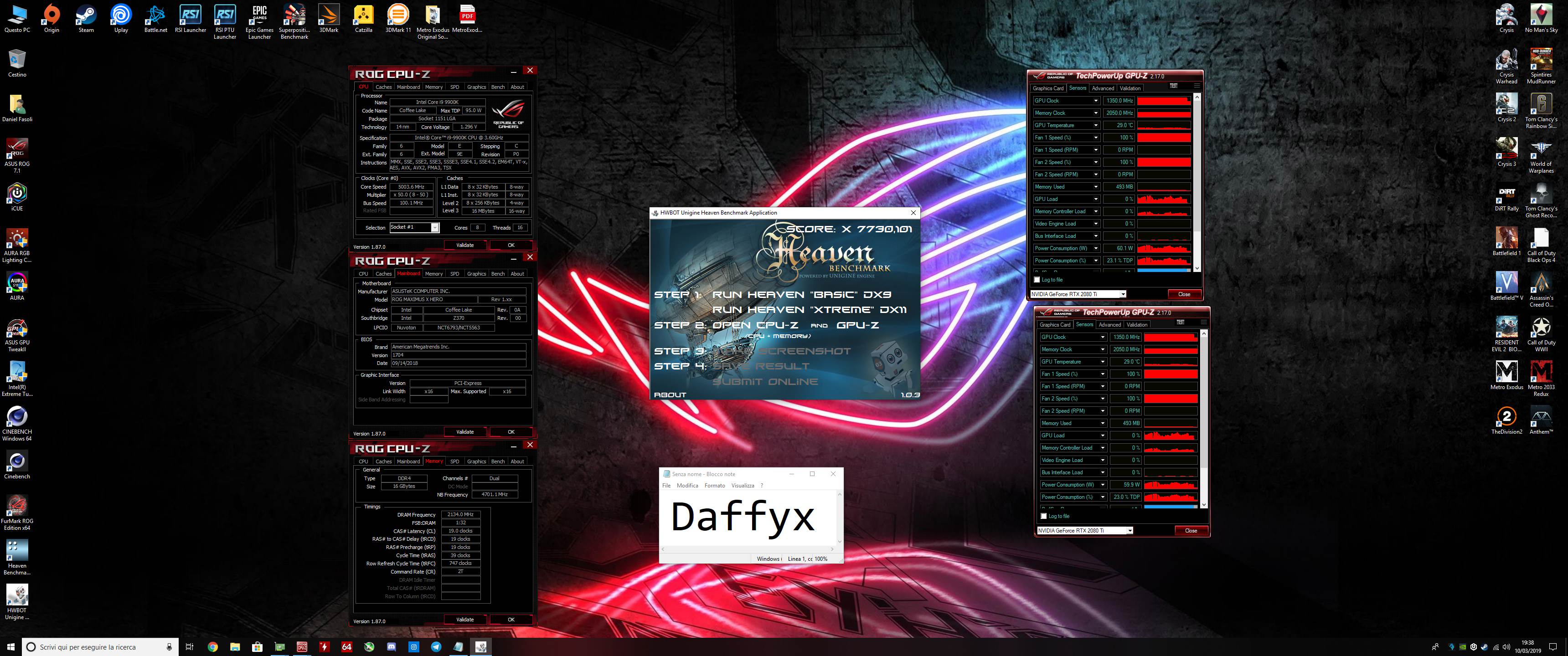Select the ASUS GPU TweakII desktop icon

tap(17, 335)
